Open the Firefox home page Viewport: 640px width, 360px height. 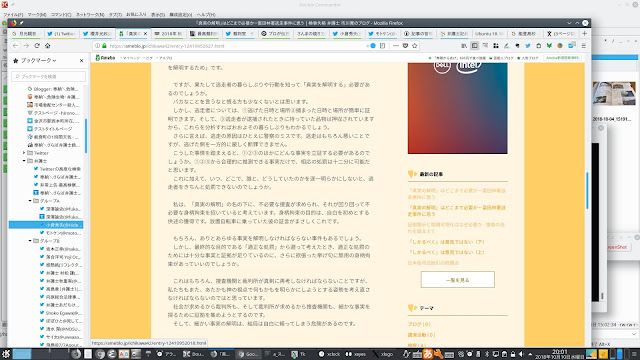(x=47, y=46)
